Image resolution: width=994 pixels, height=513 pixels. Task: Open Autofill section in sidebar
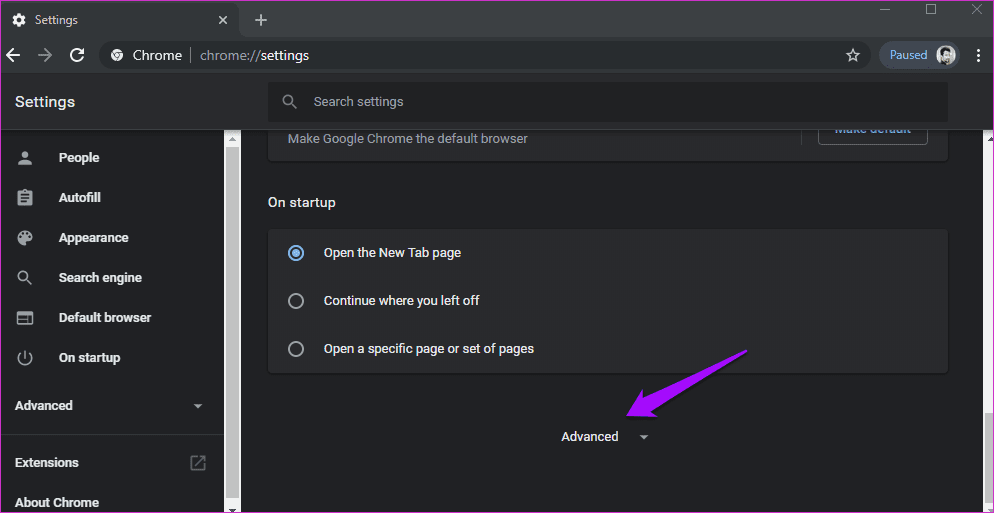(80, 198)
